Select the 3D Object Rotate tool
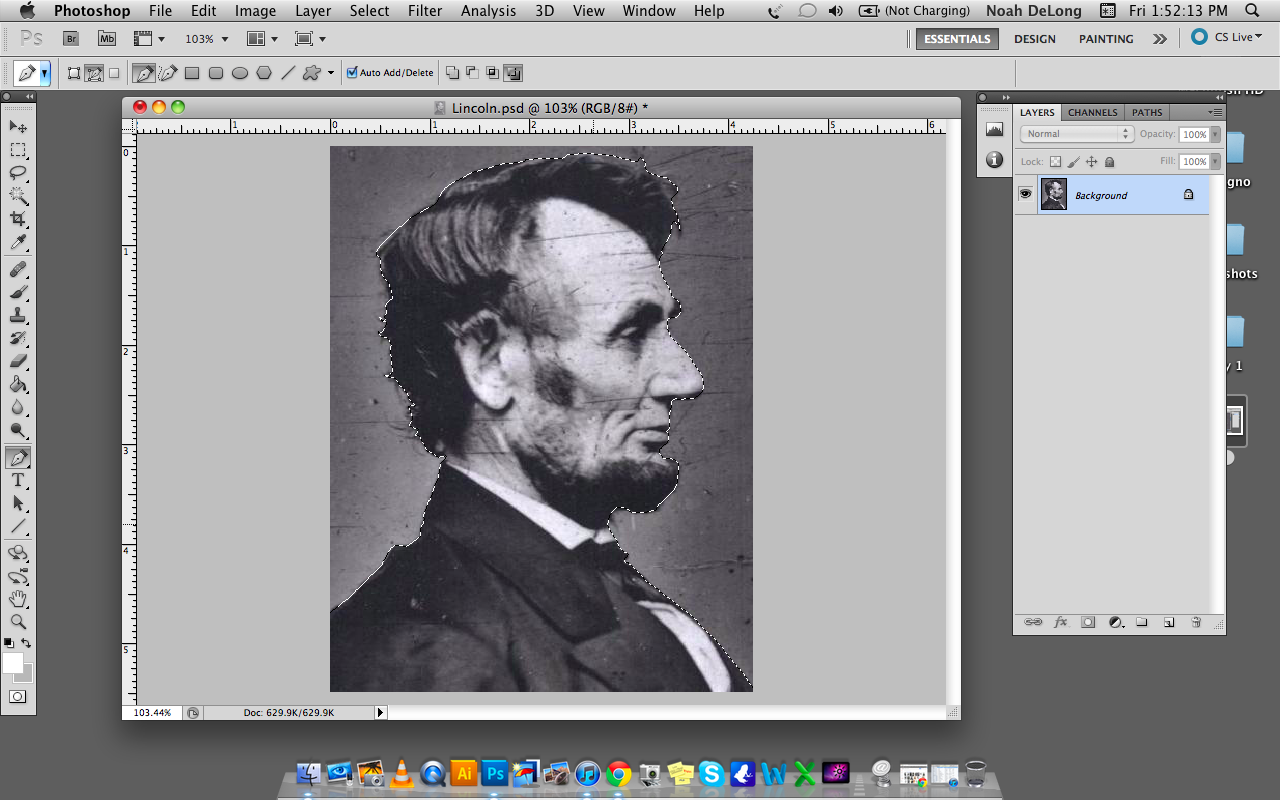Image resolution: width=1280 pixels, height=800 pixels. coord(18,554)
